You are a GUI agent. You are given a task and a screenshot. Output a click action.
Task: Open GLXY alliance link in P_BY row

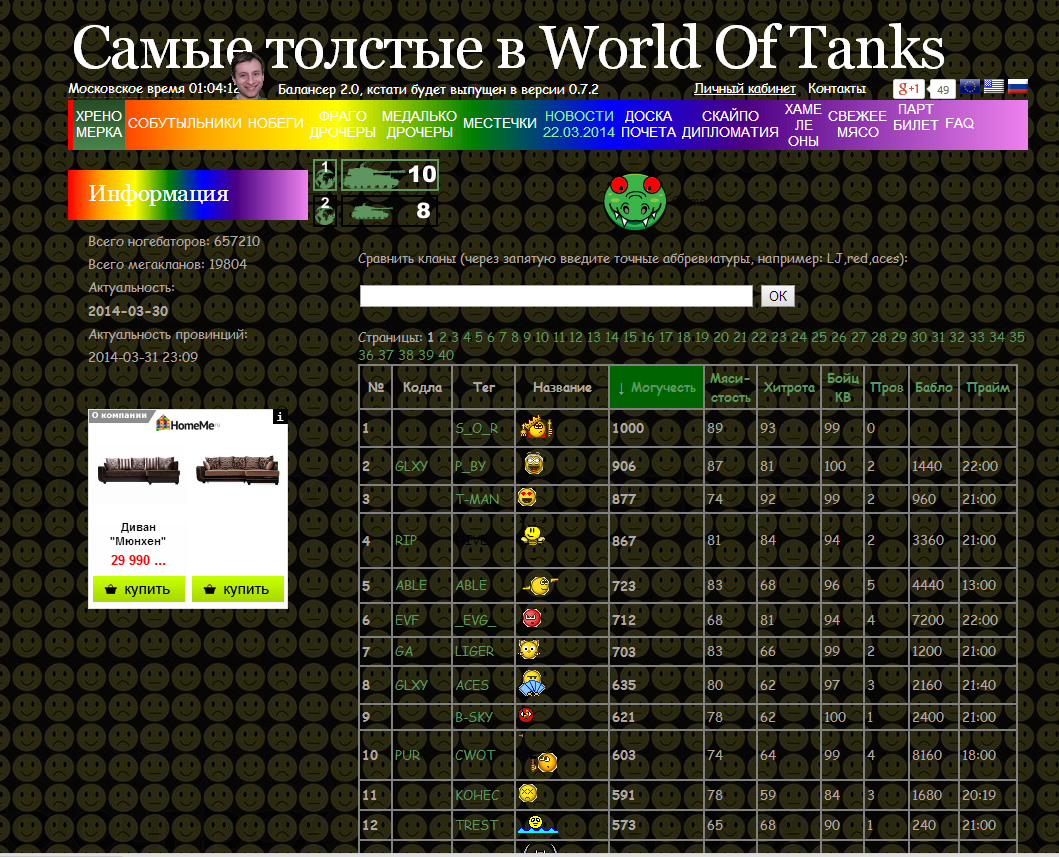point(411,466)
